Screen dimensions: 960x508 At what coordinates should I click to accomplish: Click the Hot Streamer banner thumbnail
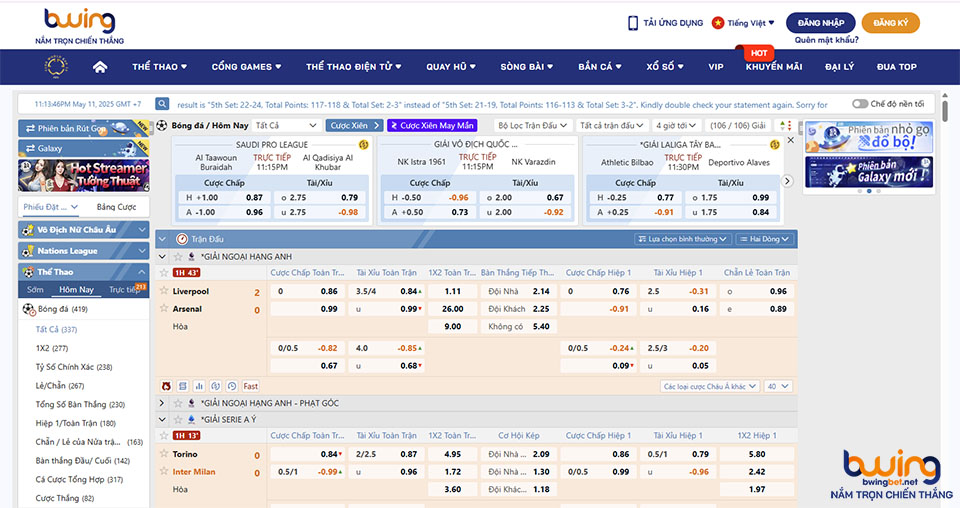coord(84,175)
